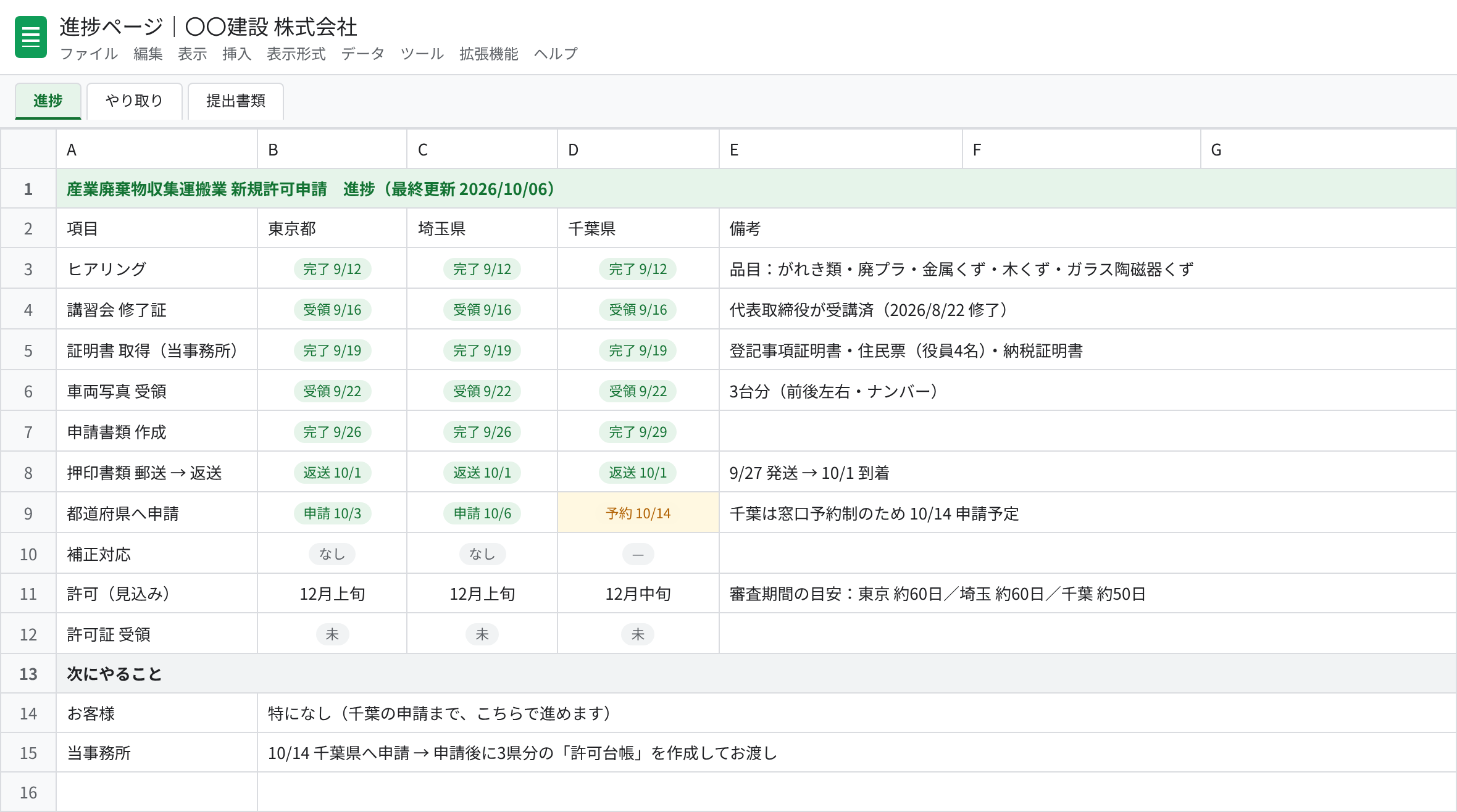Click the 埼玉県 header cell
Viewport: 1457px width, 812px height.
click(x=482, y=228)
